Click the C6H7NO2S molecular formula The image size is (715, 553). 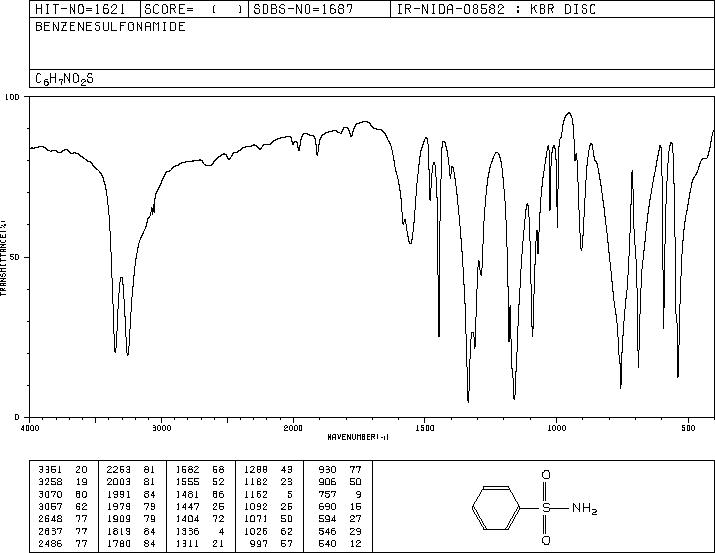[64, 79]
